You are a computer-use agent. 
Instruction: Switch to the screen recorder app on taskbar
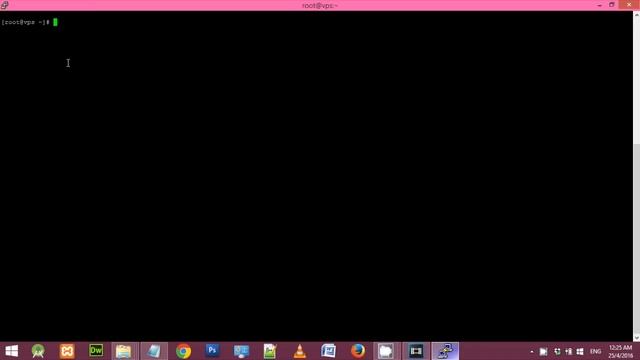coord(416,351)
